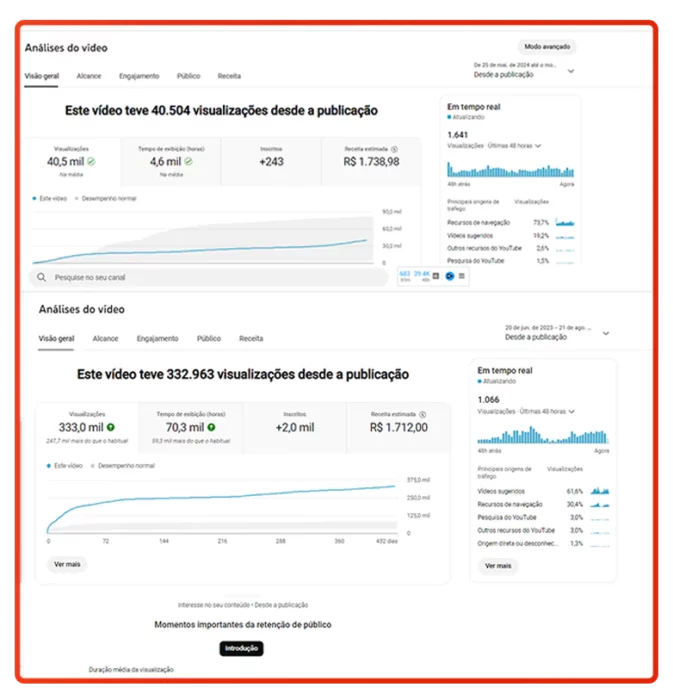
Task: Click the green check icon beside 40,5 mil
Action: point(91,161)
